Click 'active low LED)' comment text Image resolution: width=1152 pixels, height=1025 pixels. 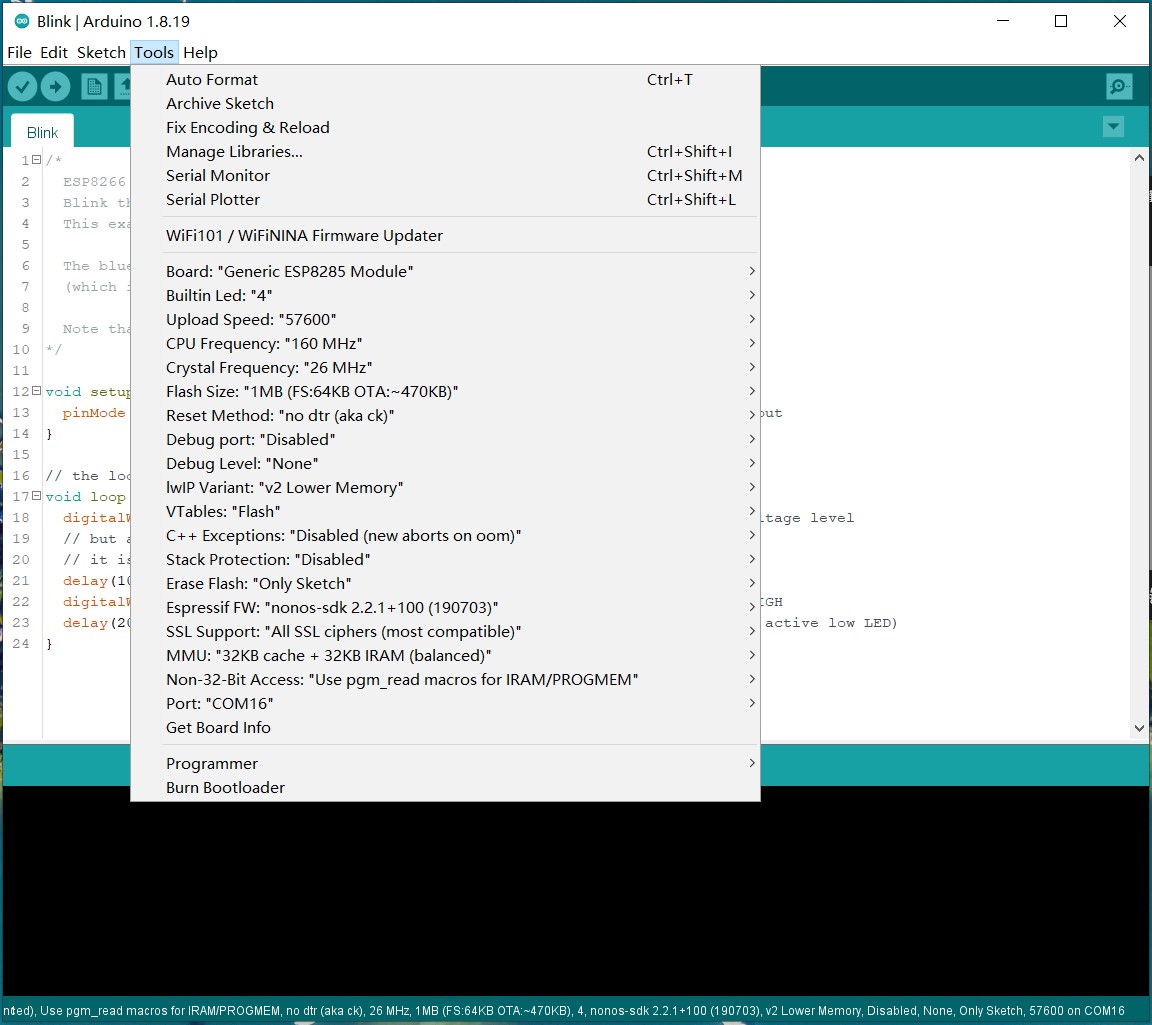(x=831, y=623)
